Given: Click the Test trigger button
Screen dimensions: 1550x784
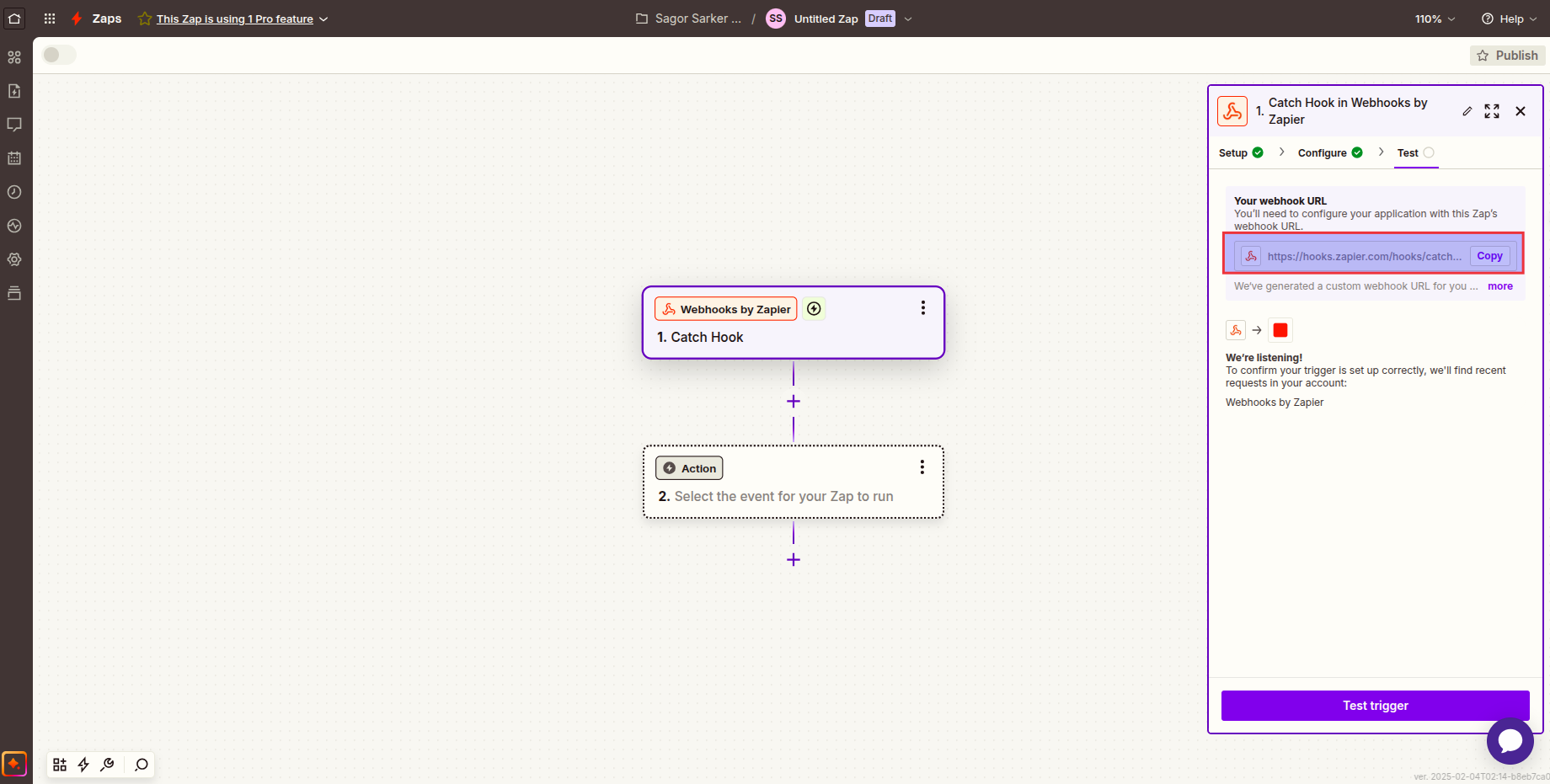Looking at the screenshot, I should [1375, 706].
